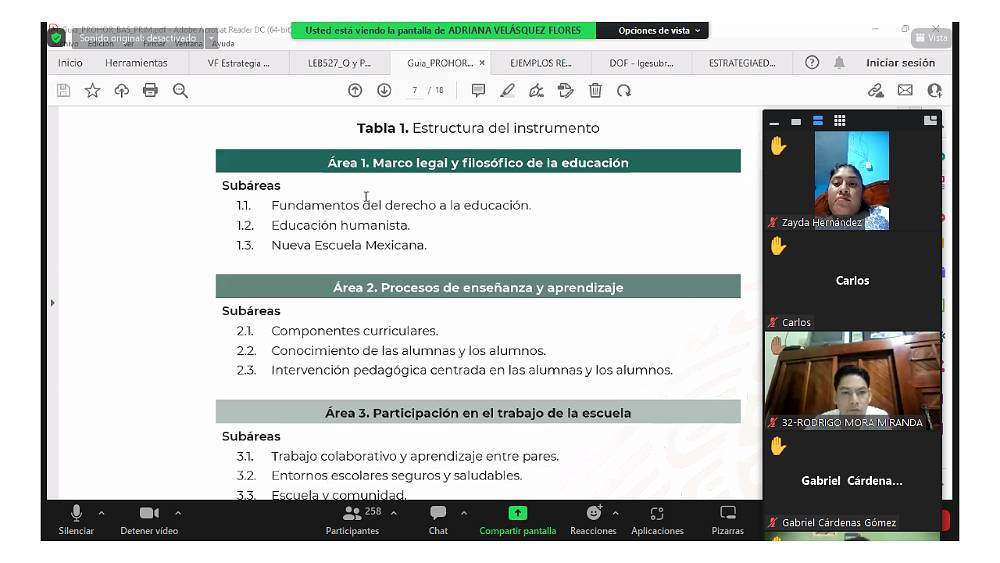Image resolution: width=1000 pixels, height=563 pixels.
Task: Switch to the DOF document tab
Action: (640, 63)
